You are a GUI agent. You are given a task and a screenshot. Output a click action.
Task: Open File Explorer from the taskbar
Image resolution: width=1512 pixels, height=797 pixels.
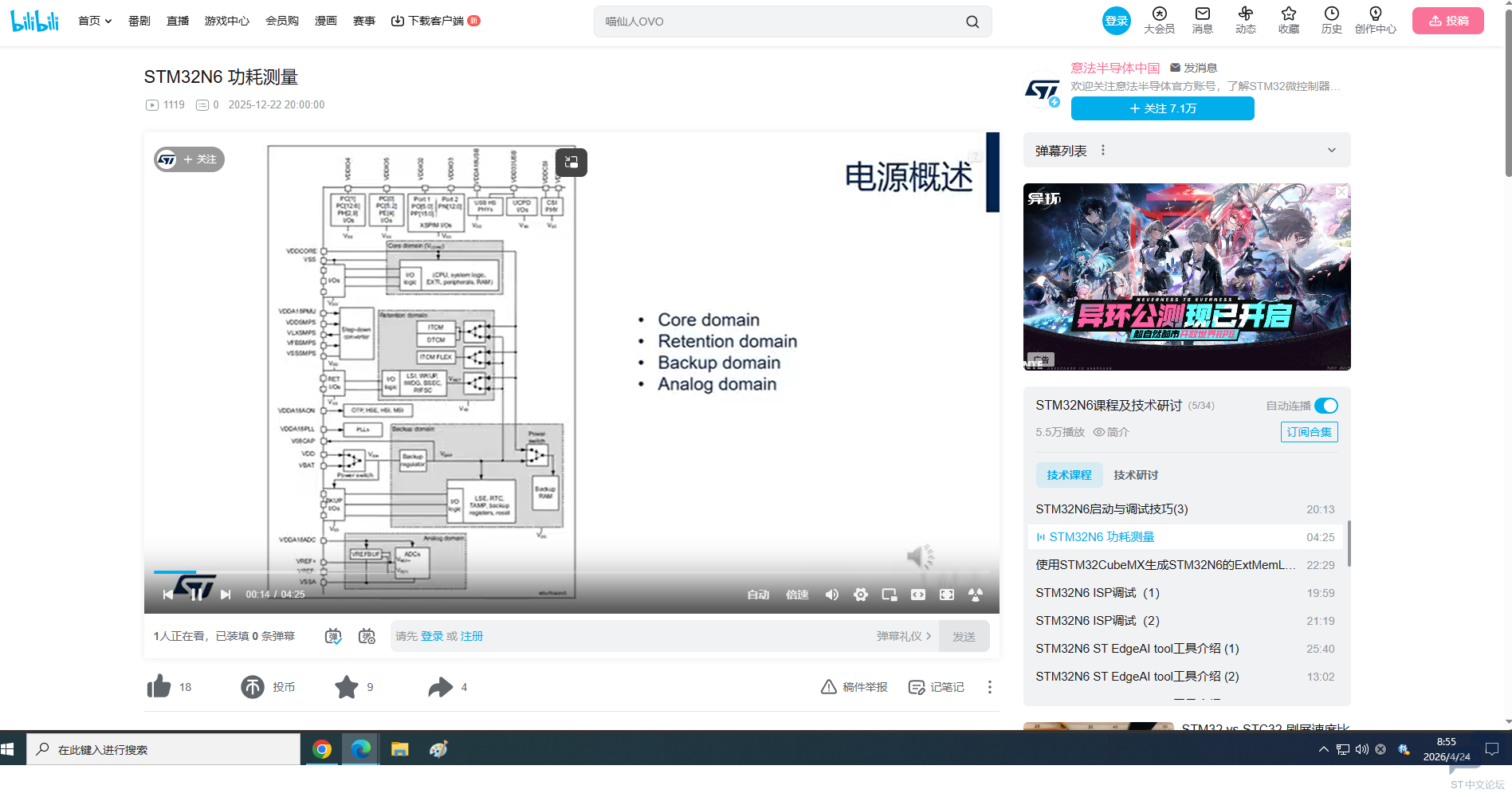399,749
